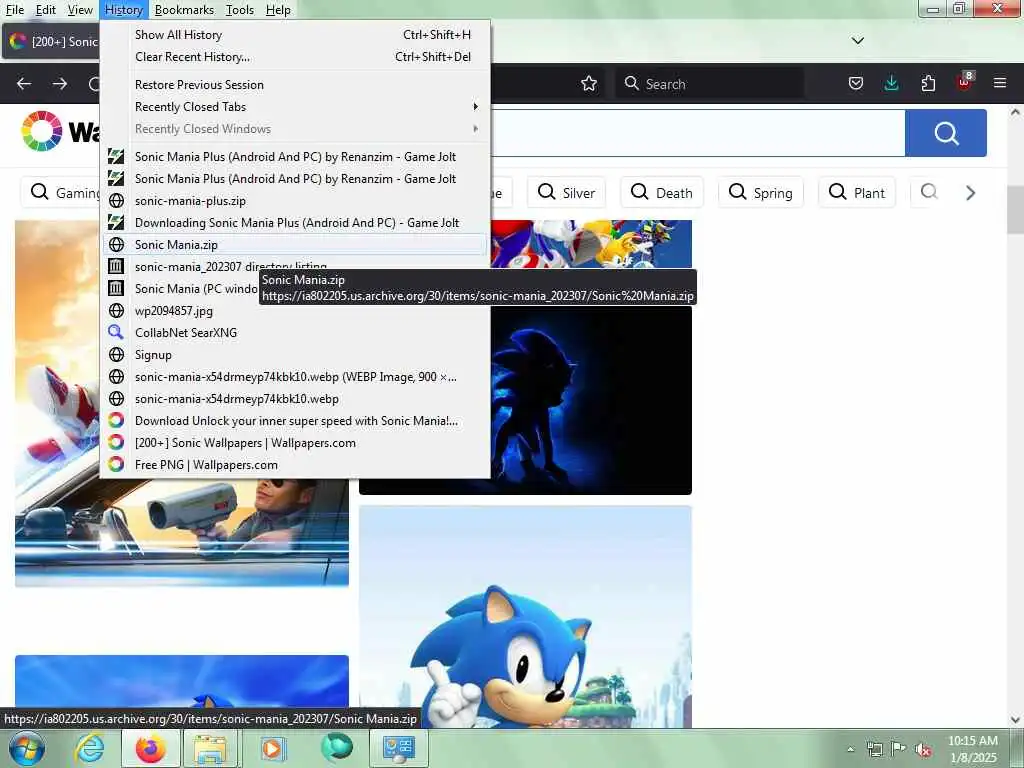This screenshot has width=1024, height=768.
Task: Click the Silver search tag
Action: pos(566,193)
